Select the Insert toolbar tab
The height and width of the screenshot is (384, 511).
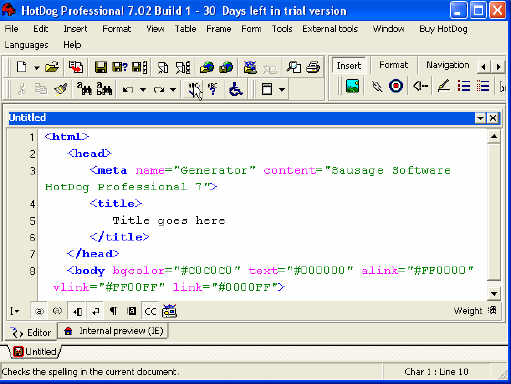pos(349,66)
